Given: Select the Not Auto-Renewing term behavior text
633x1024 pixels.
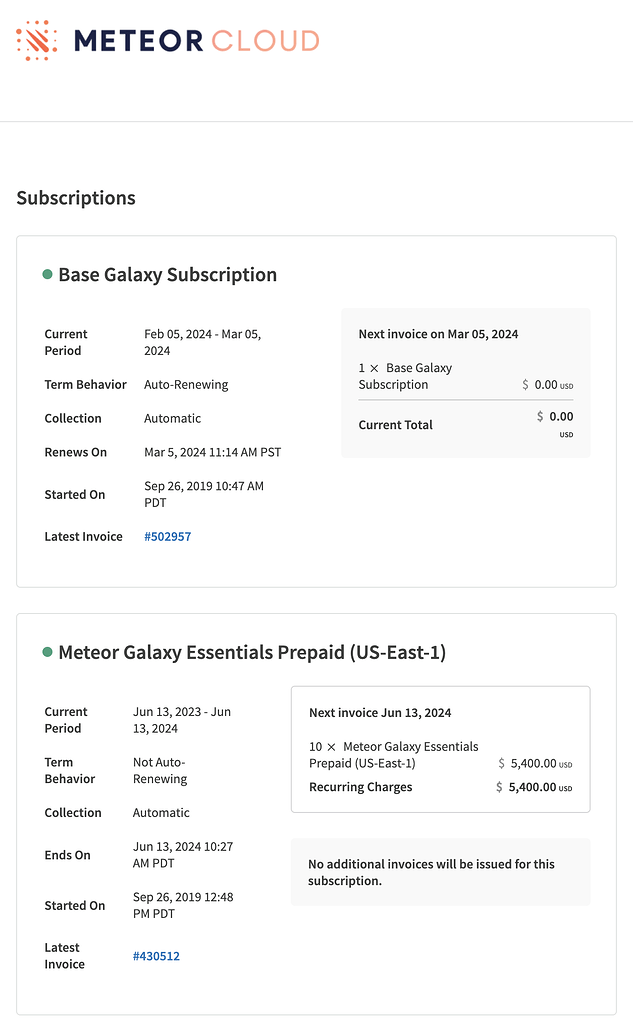Looking at the screenshot, I should point(162,770).
